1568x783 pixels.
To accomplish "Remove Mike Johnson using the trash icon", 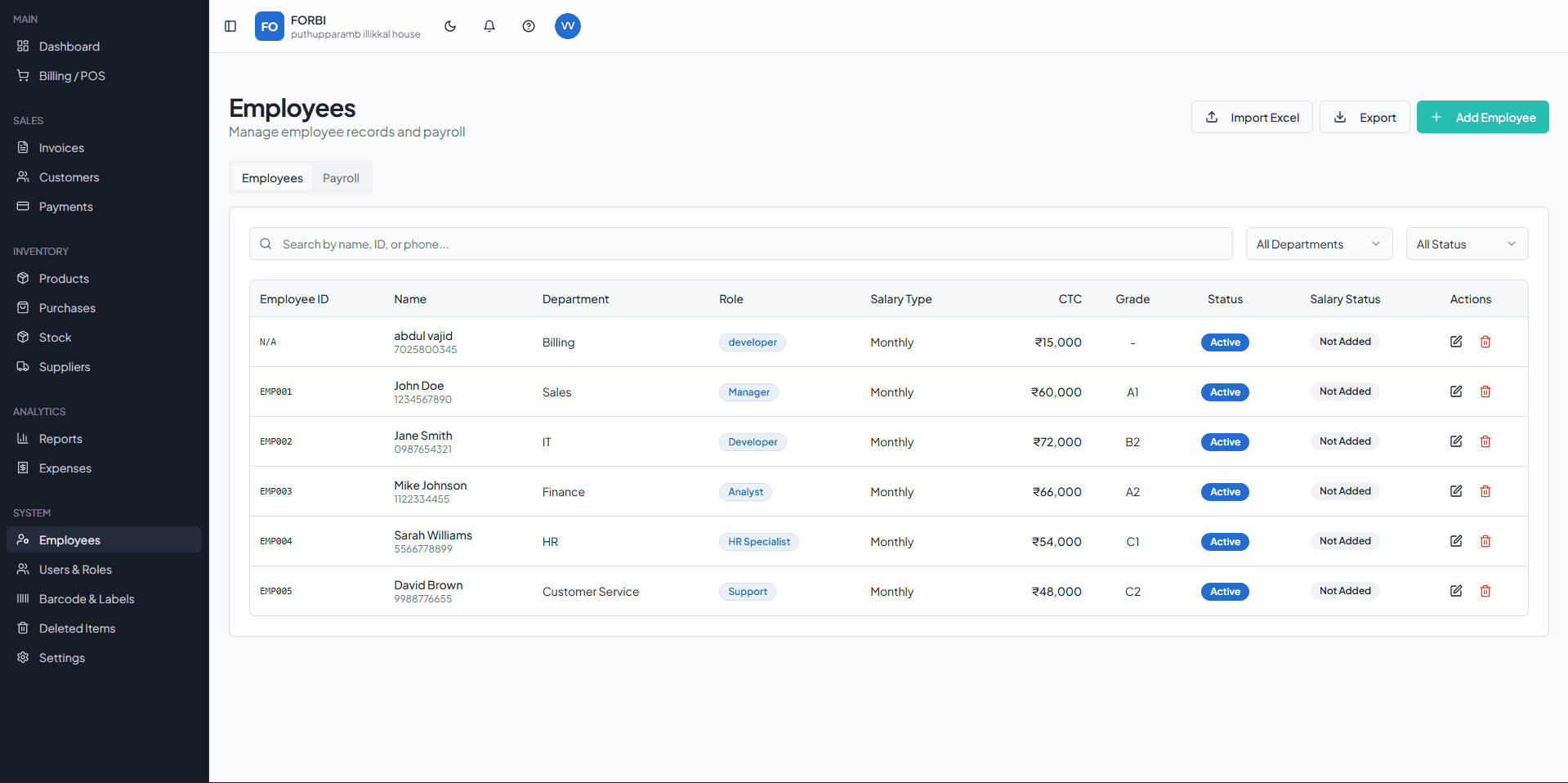I will (x=1485, y=491).
